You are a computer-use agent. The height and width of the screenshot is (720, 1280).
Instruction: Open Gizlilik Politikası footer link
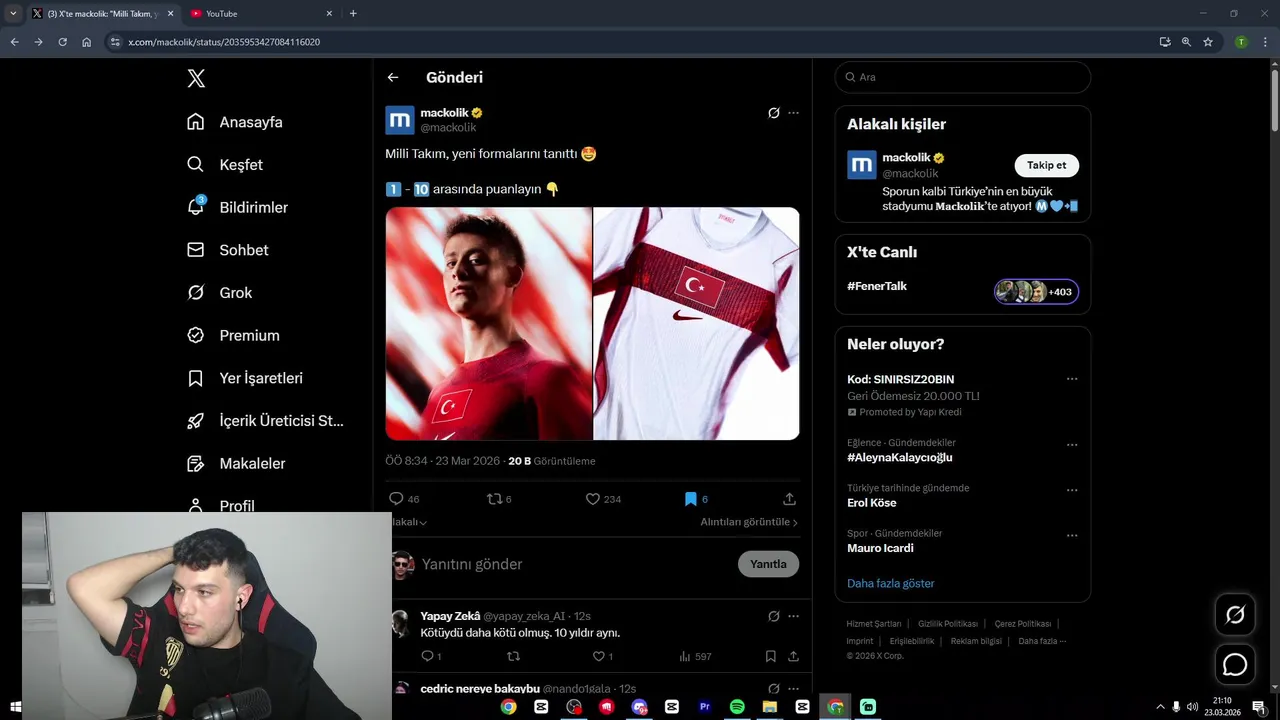[x=948, y=624]
